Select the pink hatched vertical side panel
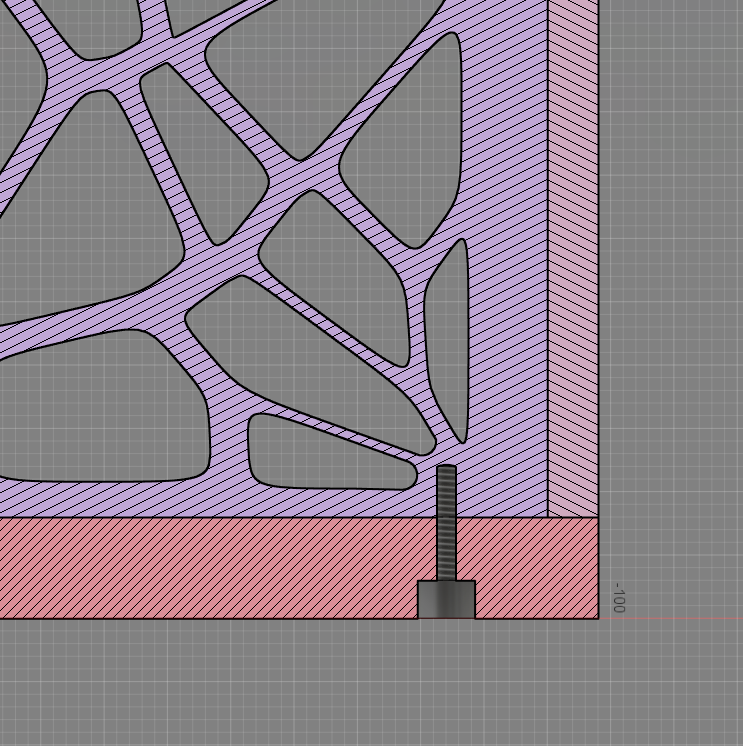This screenshot has height=746, width=743. coord(573,250)
